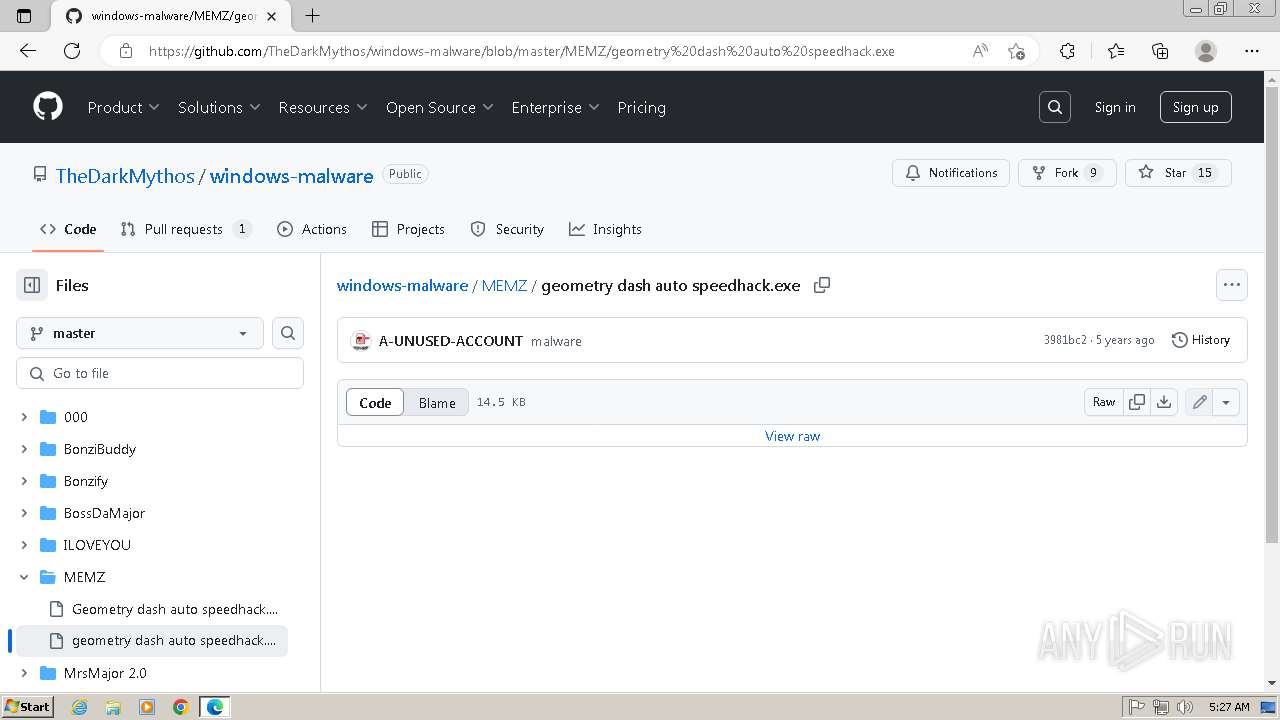
Task: Click the View raw link
Action: [792, 436]
